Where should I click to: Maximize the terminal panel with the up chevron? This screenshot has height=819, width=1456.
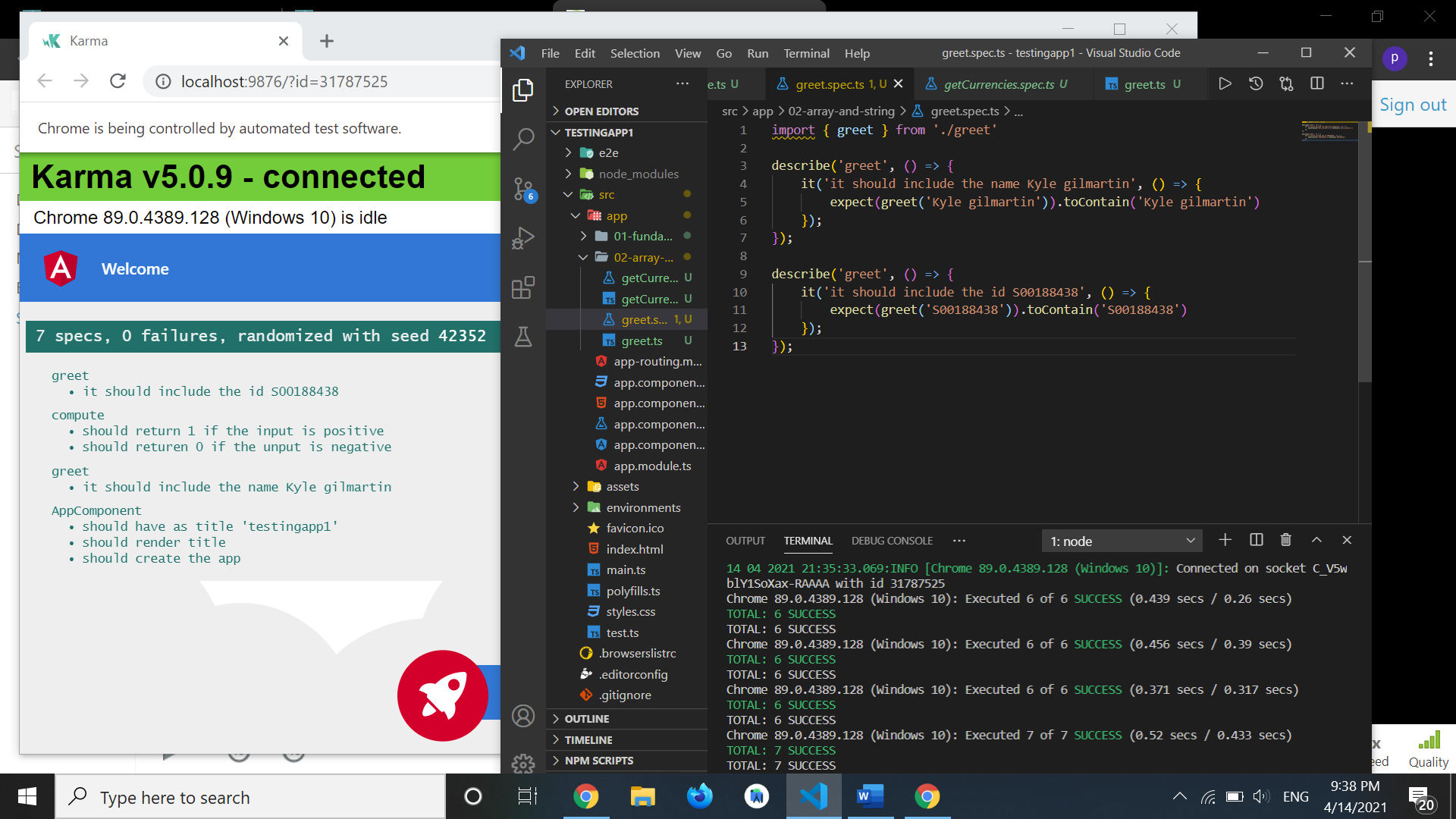(x=1316, y=540)
